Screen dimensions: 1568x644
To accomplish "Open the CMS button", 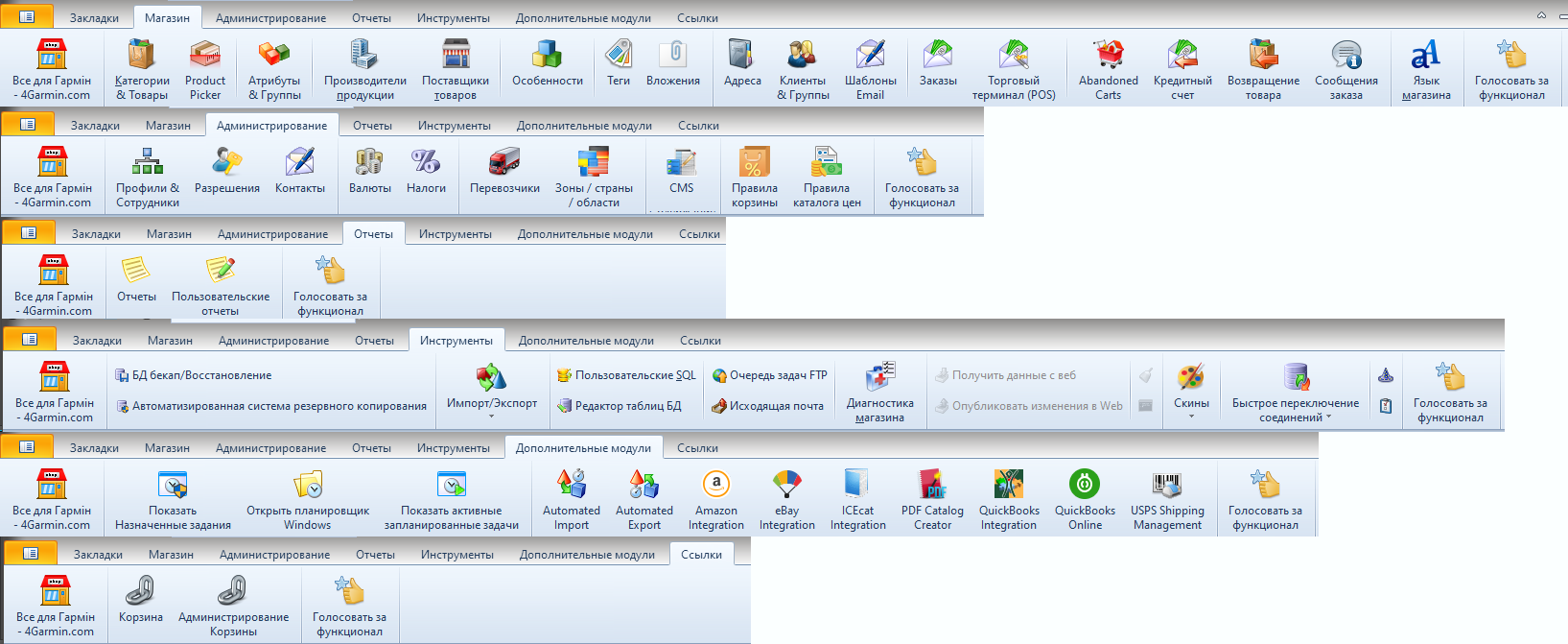I will tap(682, 171).
